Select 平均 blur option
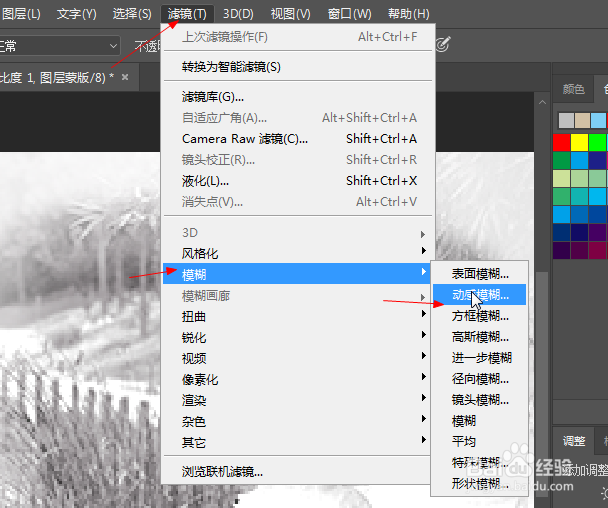This screenshot has width=608, height=508. click(x=480, y=442)
